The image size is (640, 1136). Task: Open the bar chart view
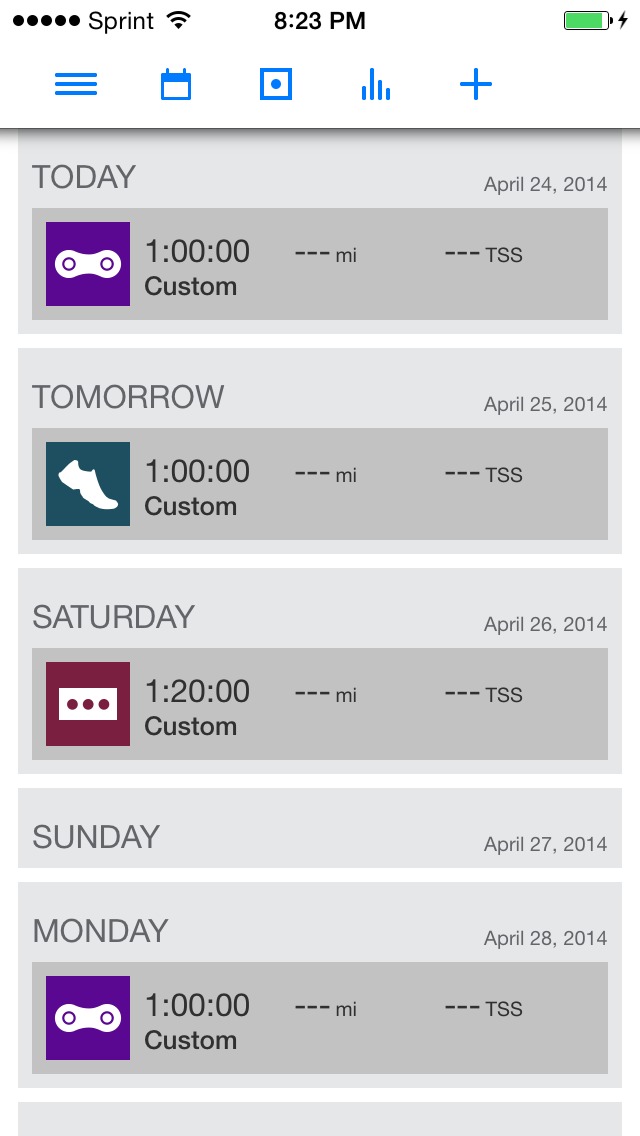[376, 85]
